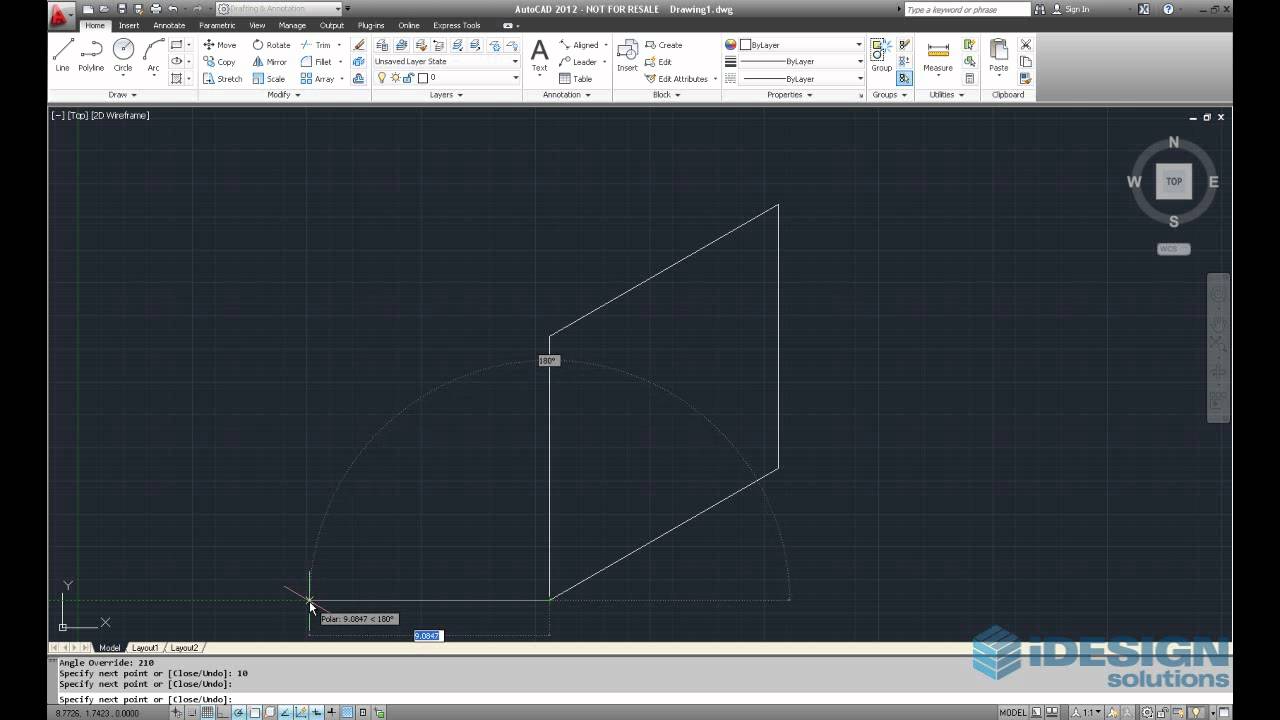The image size is (1280, 720).
Task: Expand the Layers panel
Action: tap(446, 95)
